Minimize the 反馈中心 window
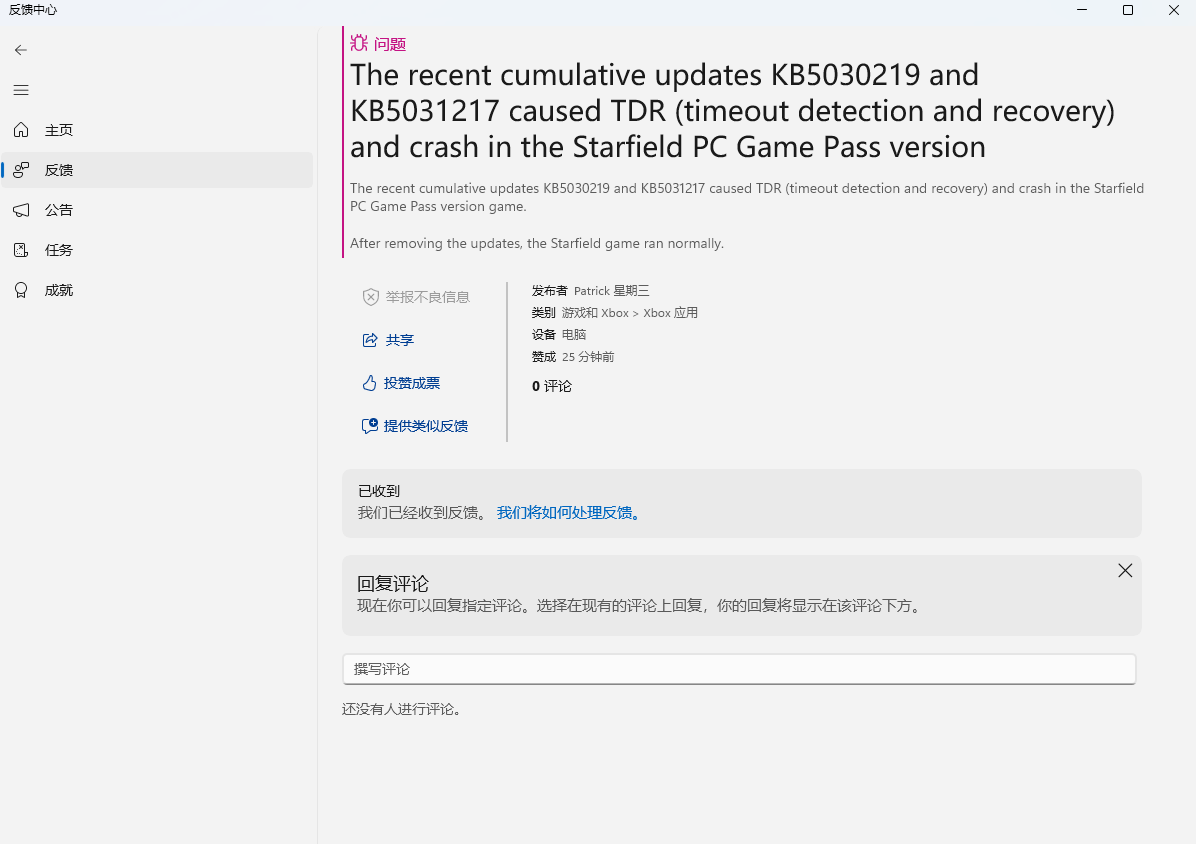This screenshot has height=844, width=1196. pyautogui.click(x=1082, y=10)
